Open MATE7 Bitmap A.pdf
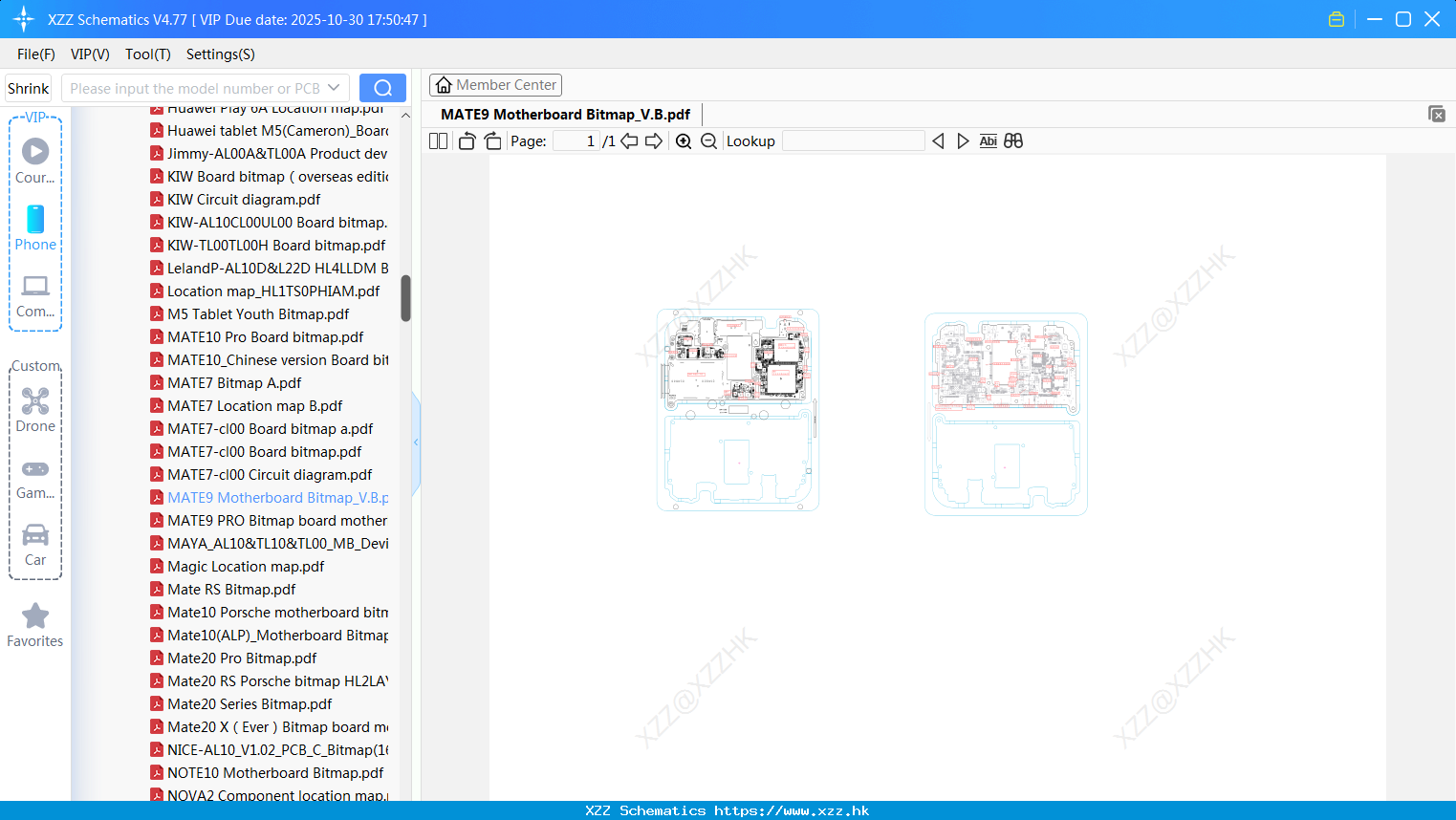 click(x=234, y=383)
